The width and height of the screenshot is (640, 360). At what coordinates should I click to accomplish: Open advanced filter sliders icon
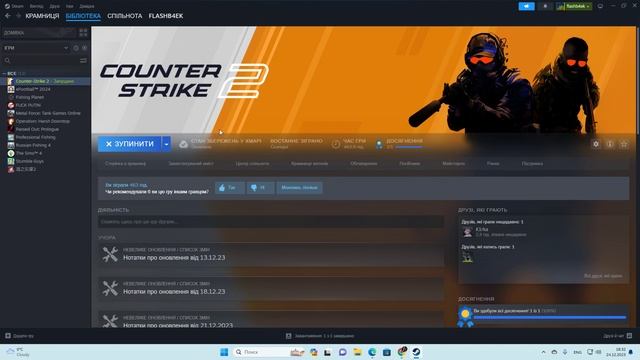[83, 60]
